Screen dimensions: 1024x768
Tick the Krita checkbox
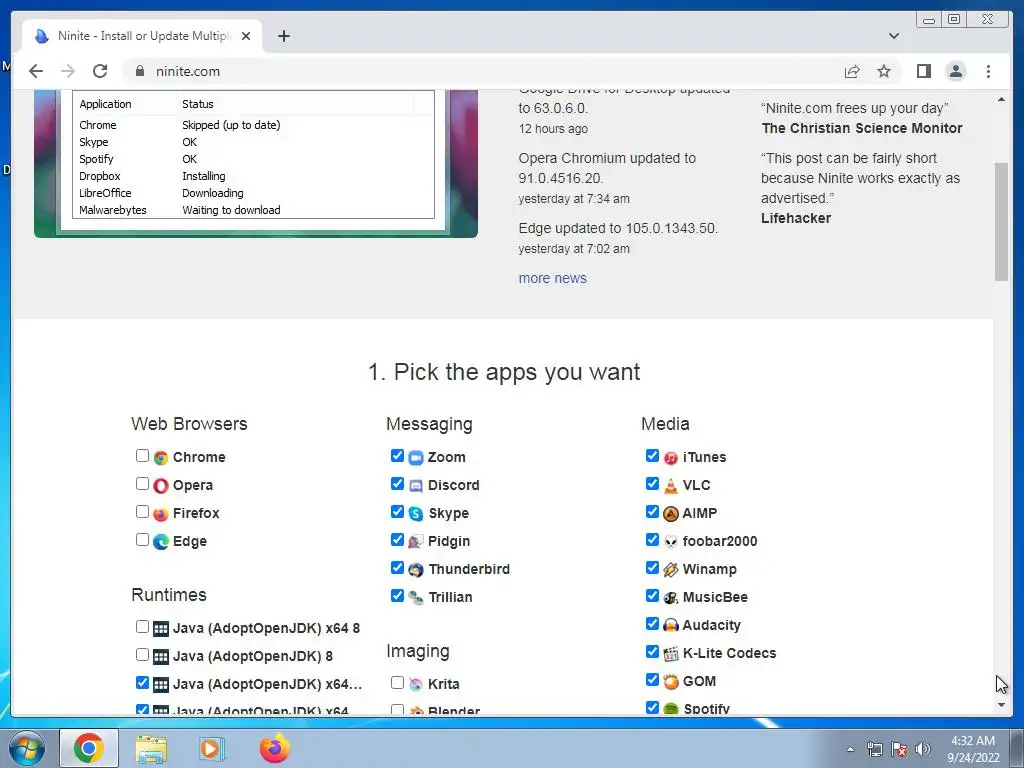pos(397,682)
